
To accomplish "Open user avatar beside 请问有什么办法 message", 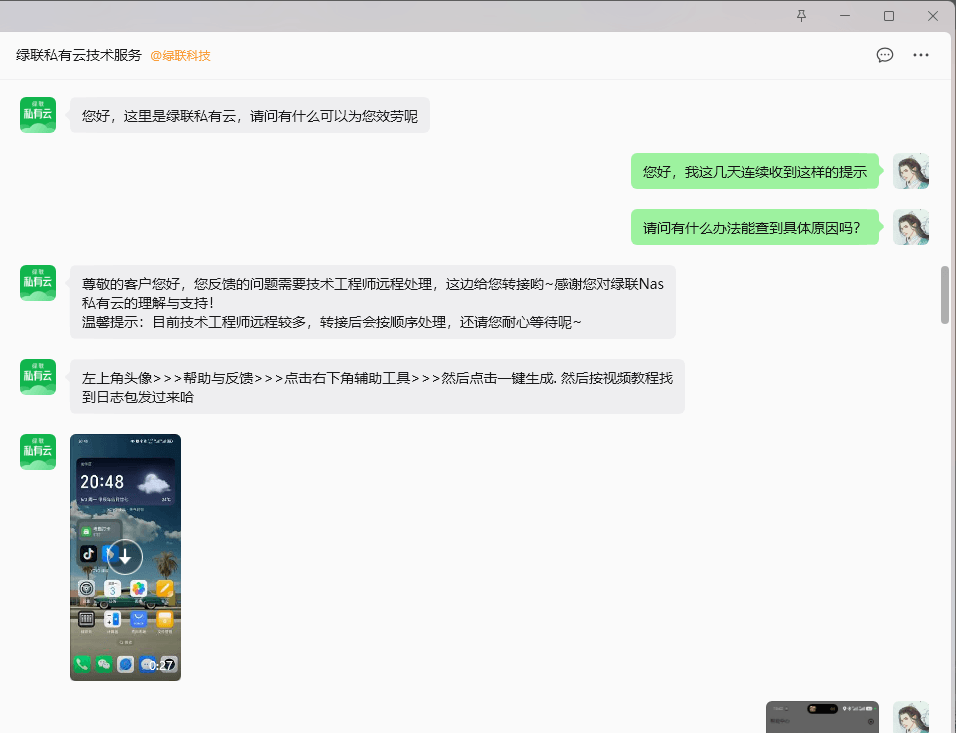I will (x=911, y=227).
